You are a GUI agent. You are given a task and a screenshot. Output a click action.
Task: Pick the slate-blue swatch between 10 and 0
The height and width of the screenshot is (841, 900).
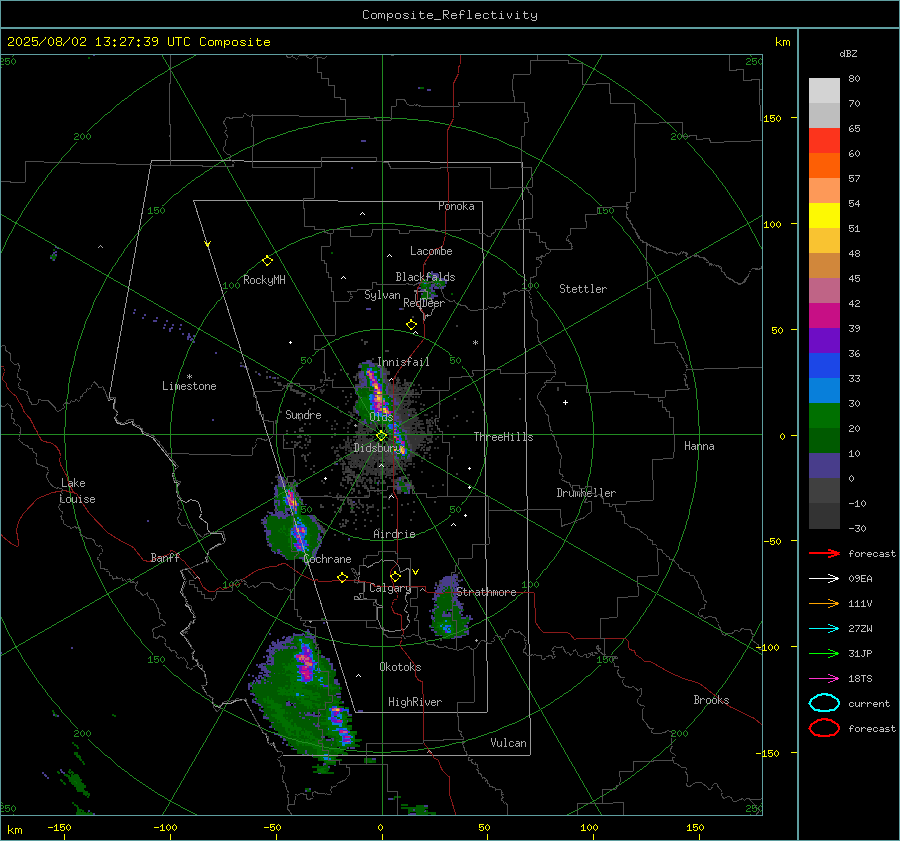click(824, 466)
